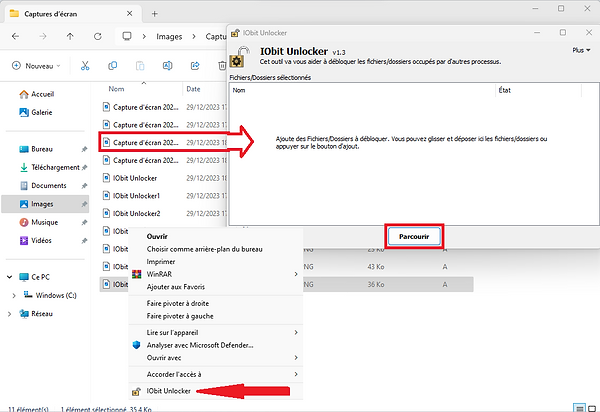Click the Refresh icon in Explorer
The width and height of the screenshot is (600, 412).
[x=98, y=36]
